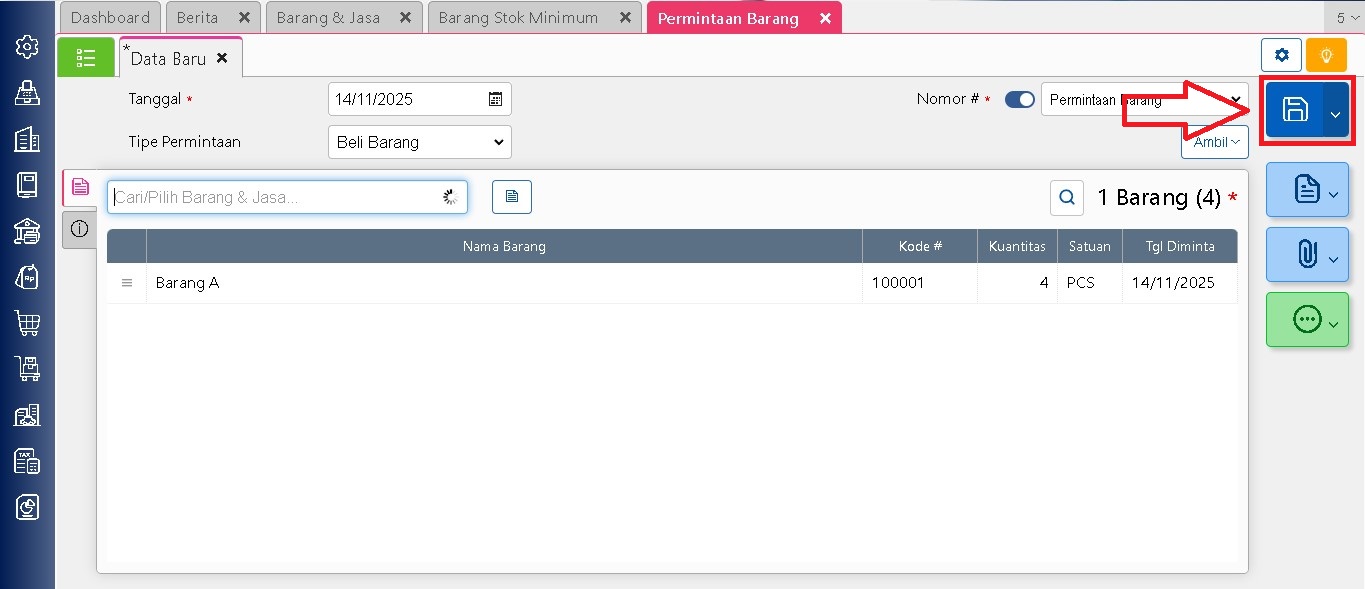This screenshot has width=1365, height=589.
Task: Close the Barang Stok Minimum tab
Action: (x=625, y=18)
